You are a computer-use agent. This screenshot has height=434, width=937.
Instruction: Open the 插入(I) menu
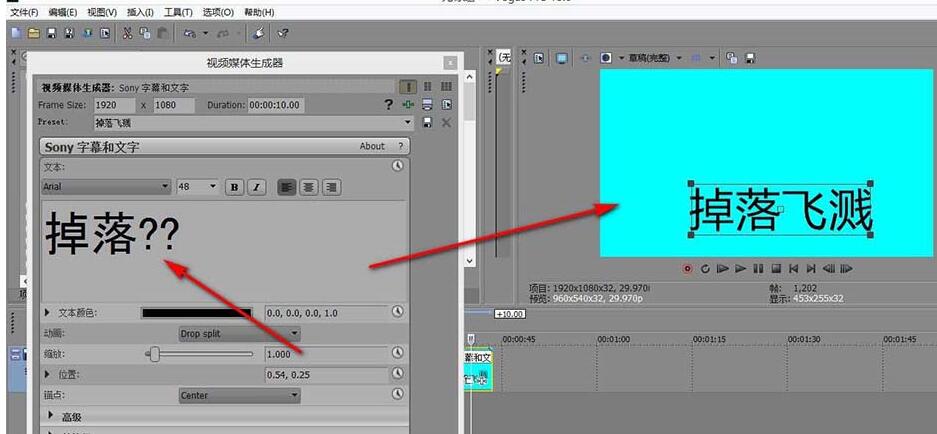point(140,12)
